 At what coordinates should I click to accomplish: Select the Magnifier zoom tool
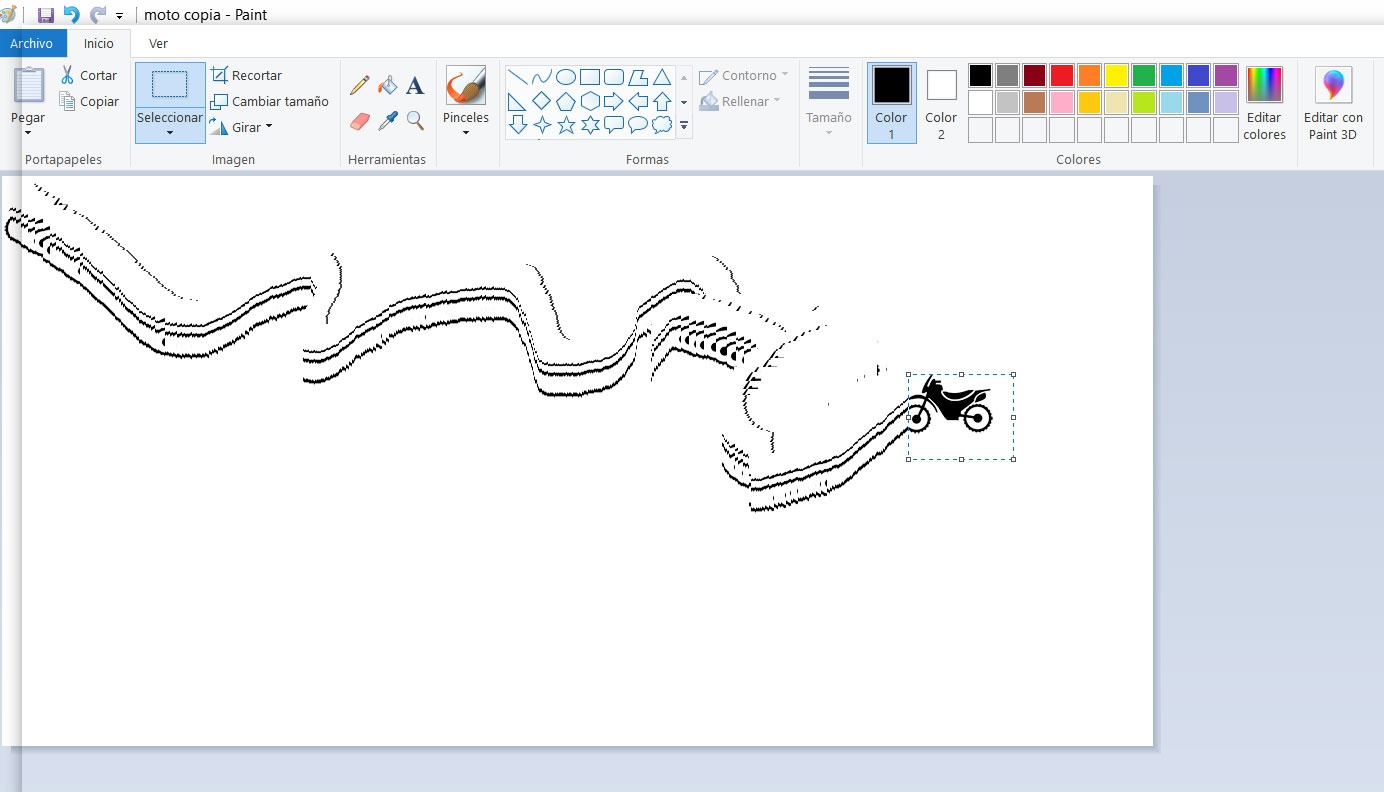click(x=415, y=121)
